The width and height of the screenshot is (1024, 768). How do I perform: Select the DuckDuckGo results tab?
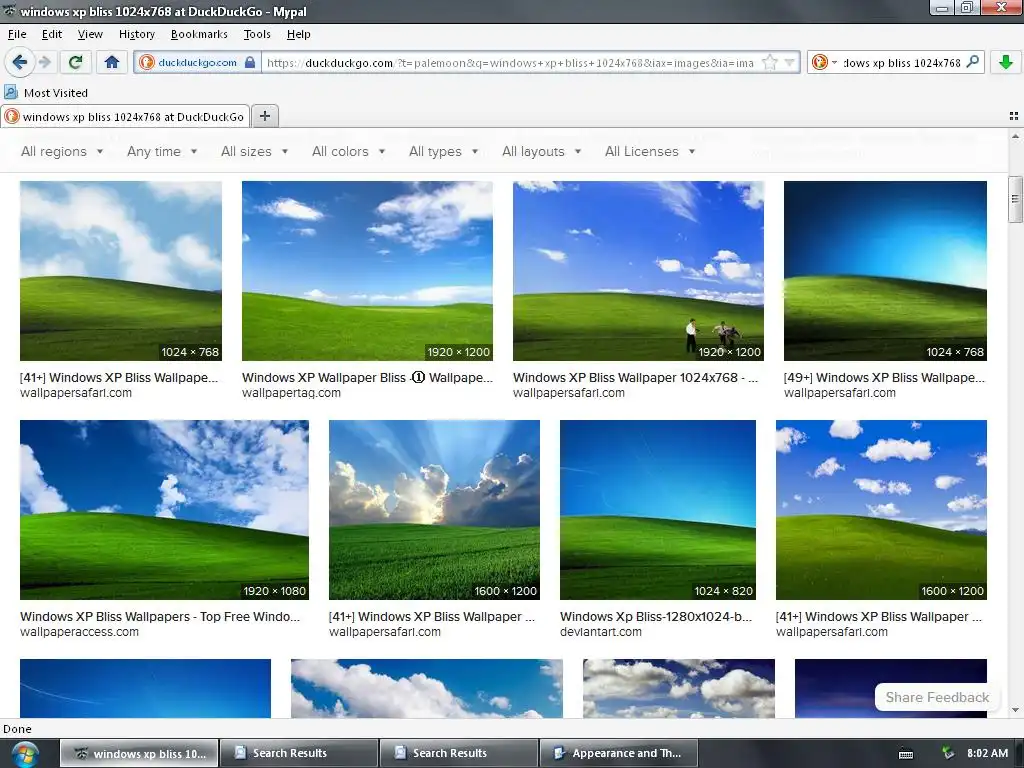click(125, 116)
